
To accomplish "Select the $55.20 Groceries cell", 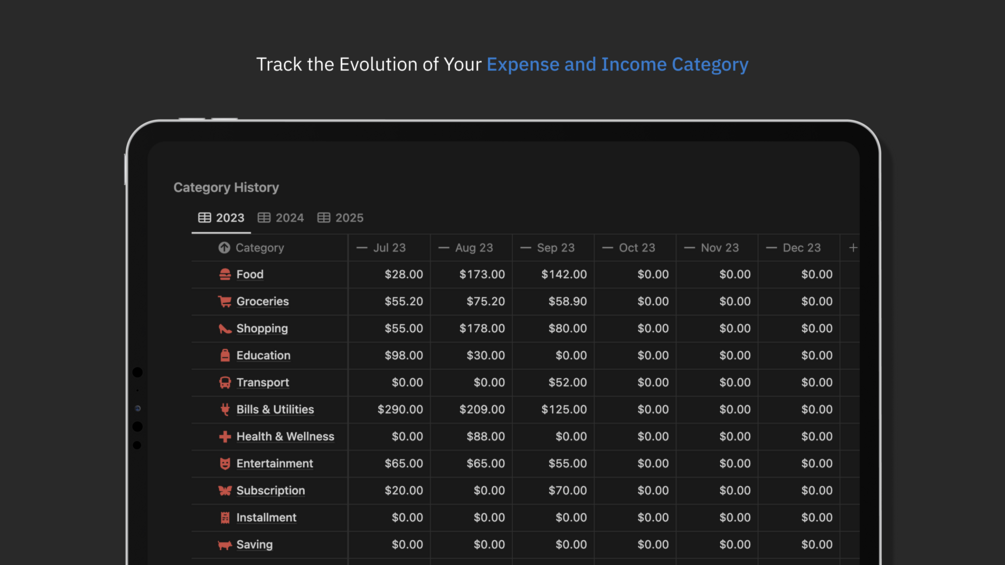I will pyautogui.click(x=389, y=301).
